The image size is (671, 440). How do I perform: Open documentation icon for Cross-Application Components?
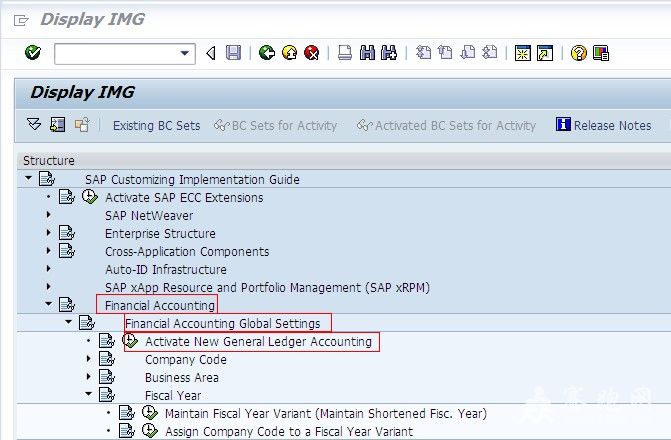coord(67,250)
